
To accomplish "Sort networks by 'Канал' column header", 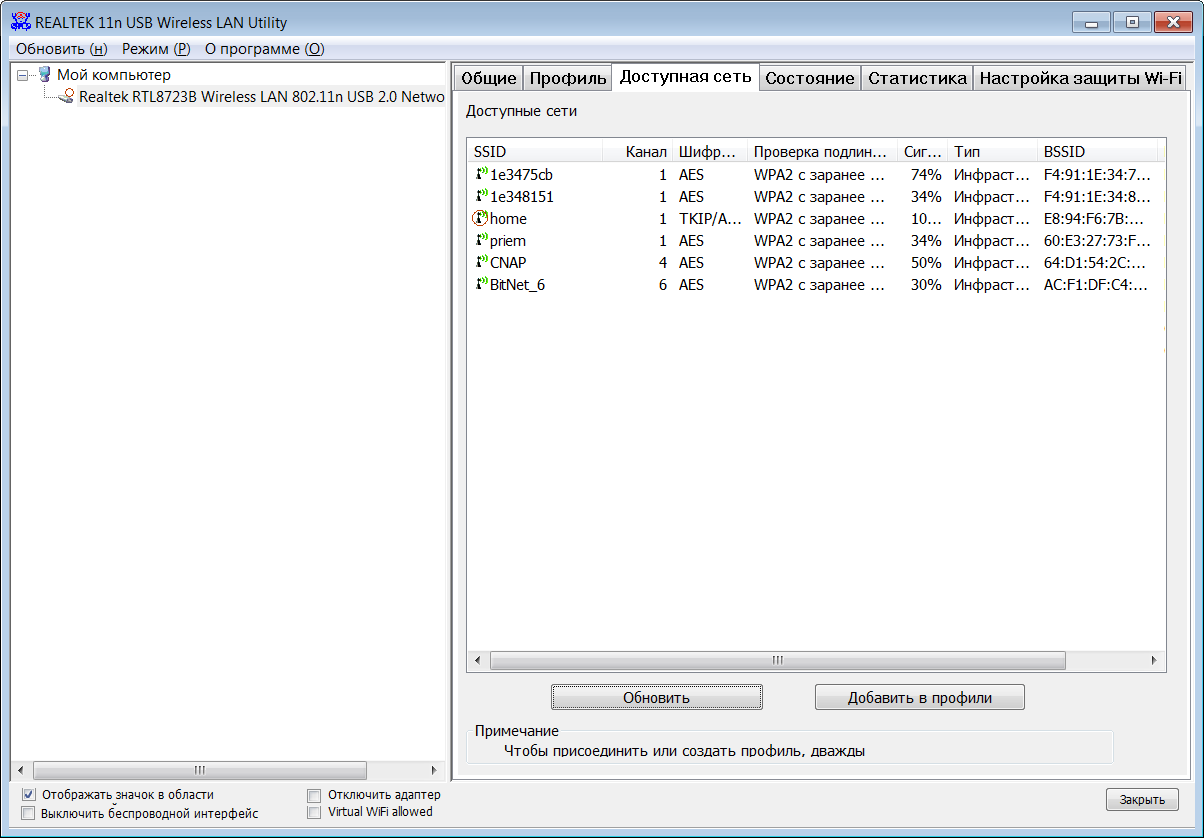I will pos(638,152).
